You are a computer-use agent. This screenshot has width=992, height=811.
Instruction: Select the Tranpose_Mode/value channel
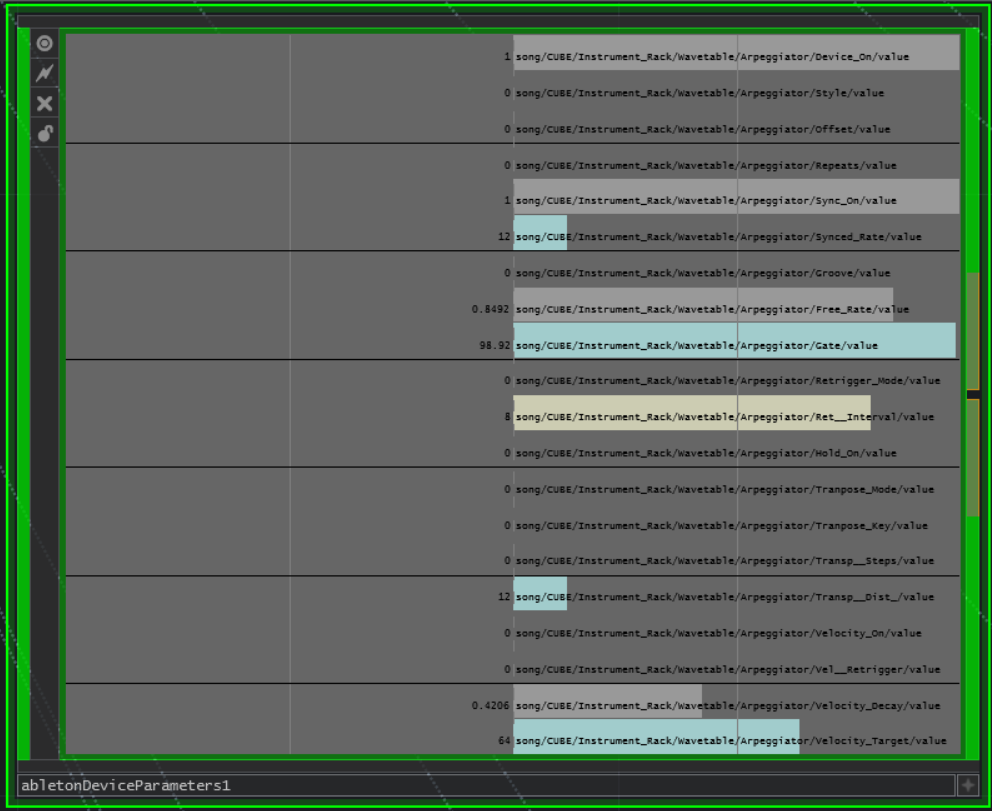tap(724, 489)
